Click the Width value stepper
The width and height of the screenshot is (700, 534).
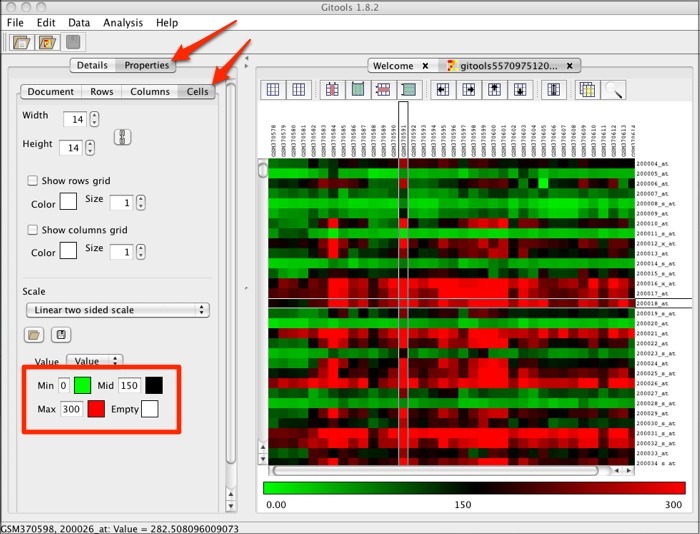click(94, 119)
